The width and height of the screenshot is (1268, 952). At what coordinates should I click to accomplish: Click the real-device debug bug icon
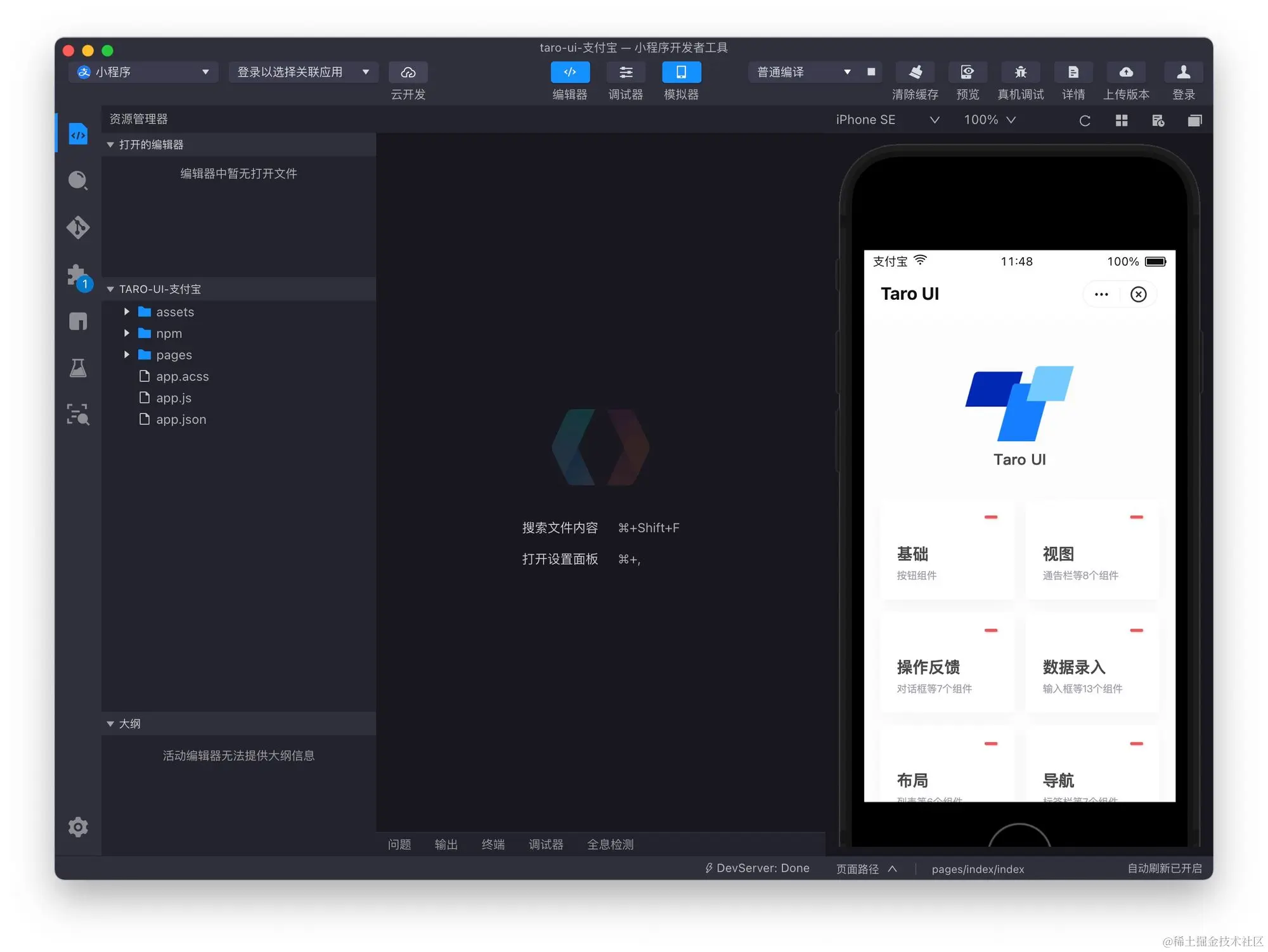click(1020, 72)
